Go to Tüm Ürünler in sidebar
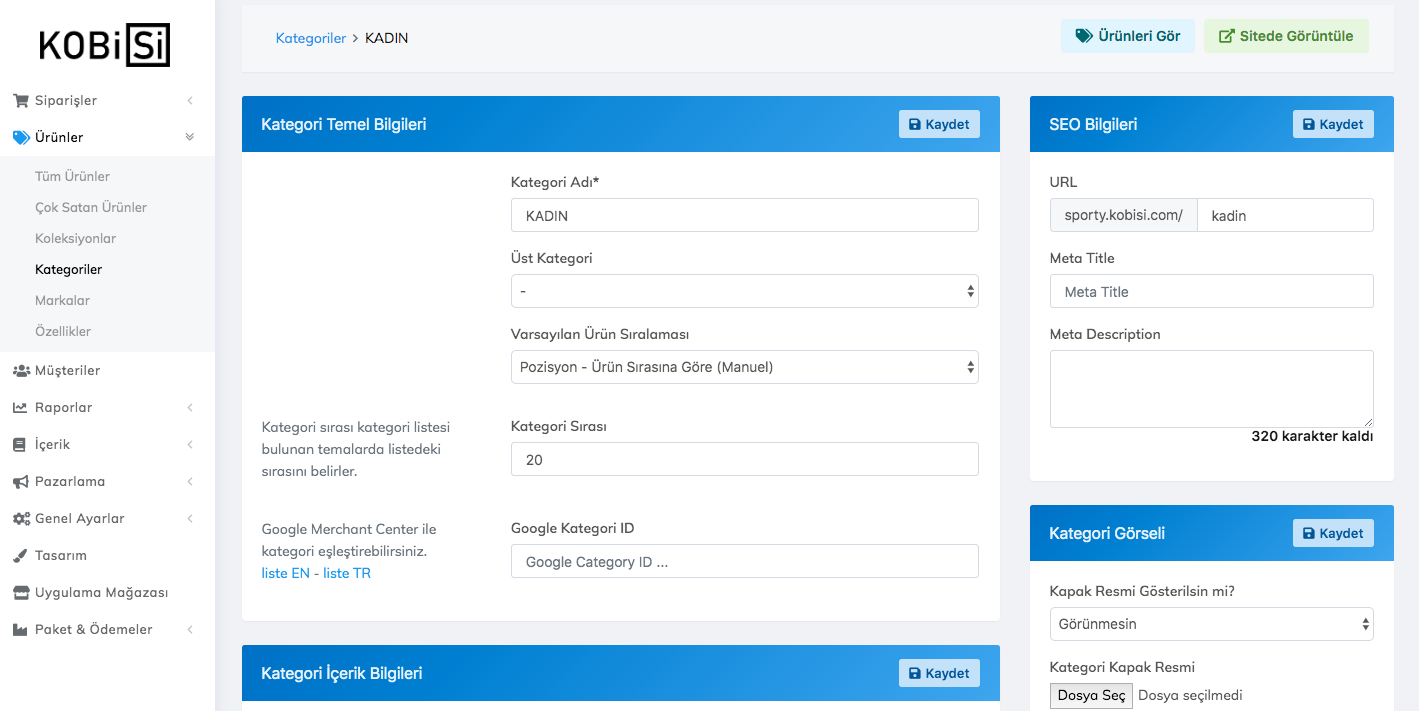 (x=72, y=176)
